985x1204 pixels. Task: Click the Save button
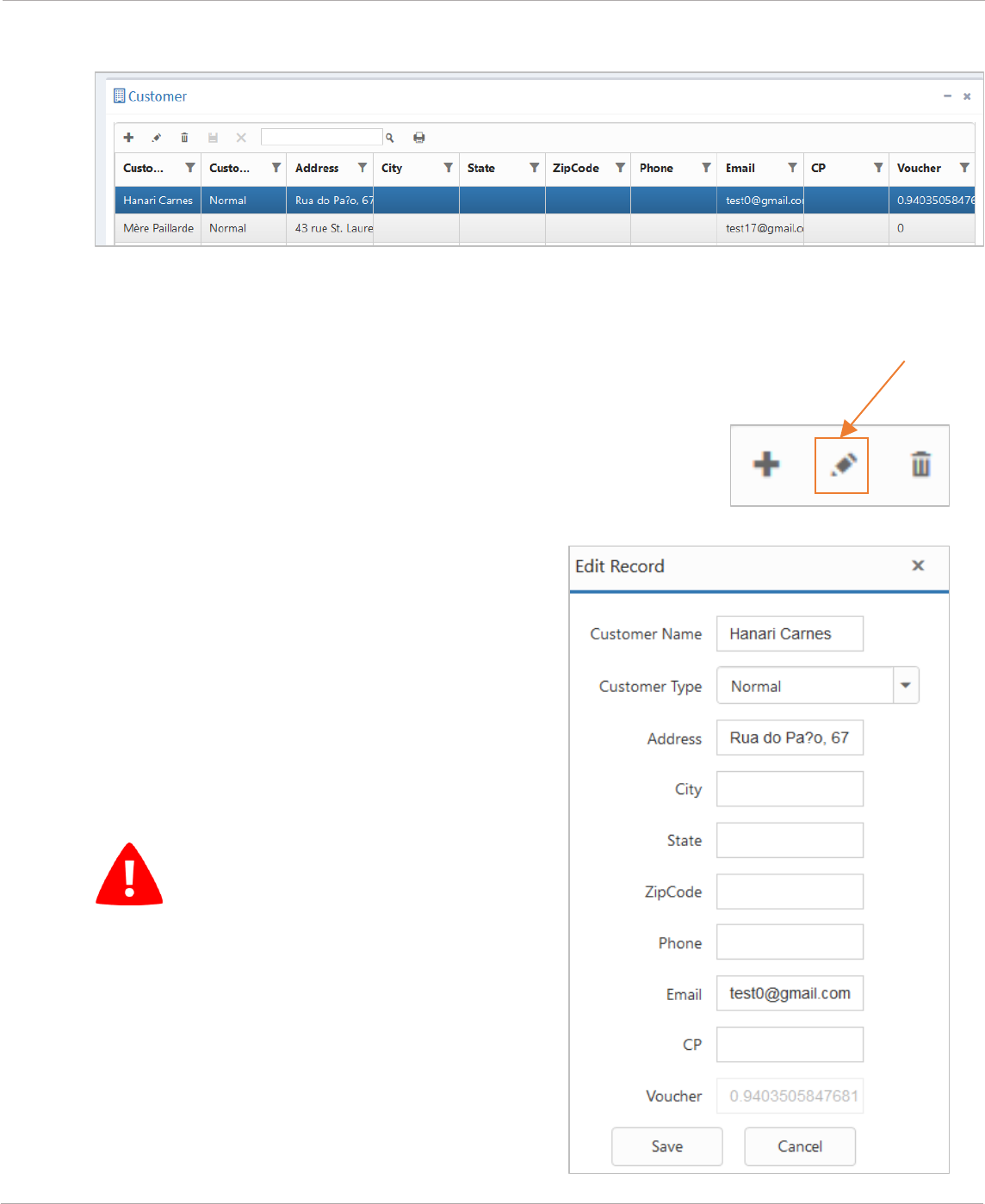pos(667,1146)
